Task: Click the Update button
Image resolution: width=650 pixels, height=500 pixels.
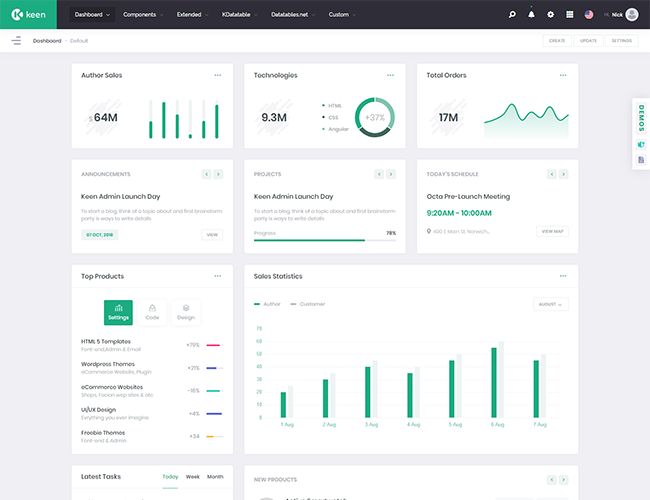Action: [x=588, y=41]
